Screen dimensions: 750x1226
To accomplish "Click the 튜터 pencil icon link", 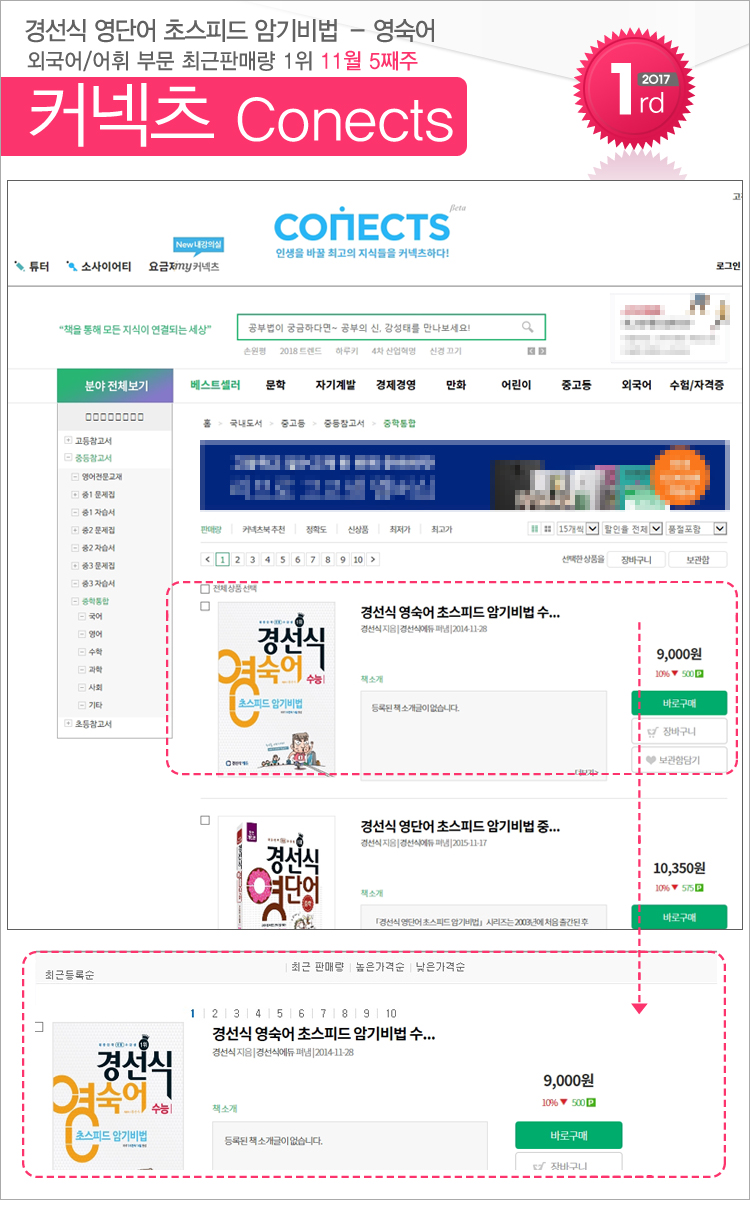I will coord(31,266).
